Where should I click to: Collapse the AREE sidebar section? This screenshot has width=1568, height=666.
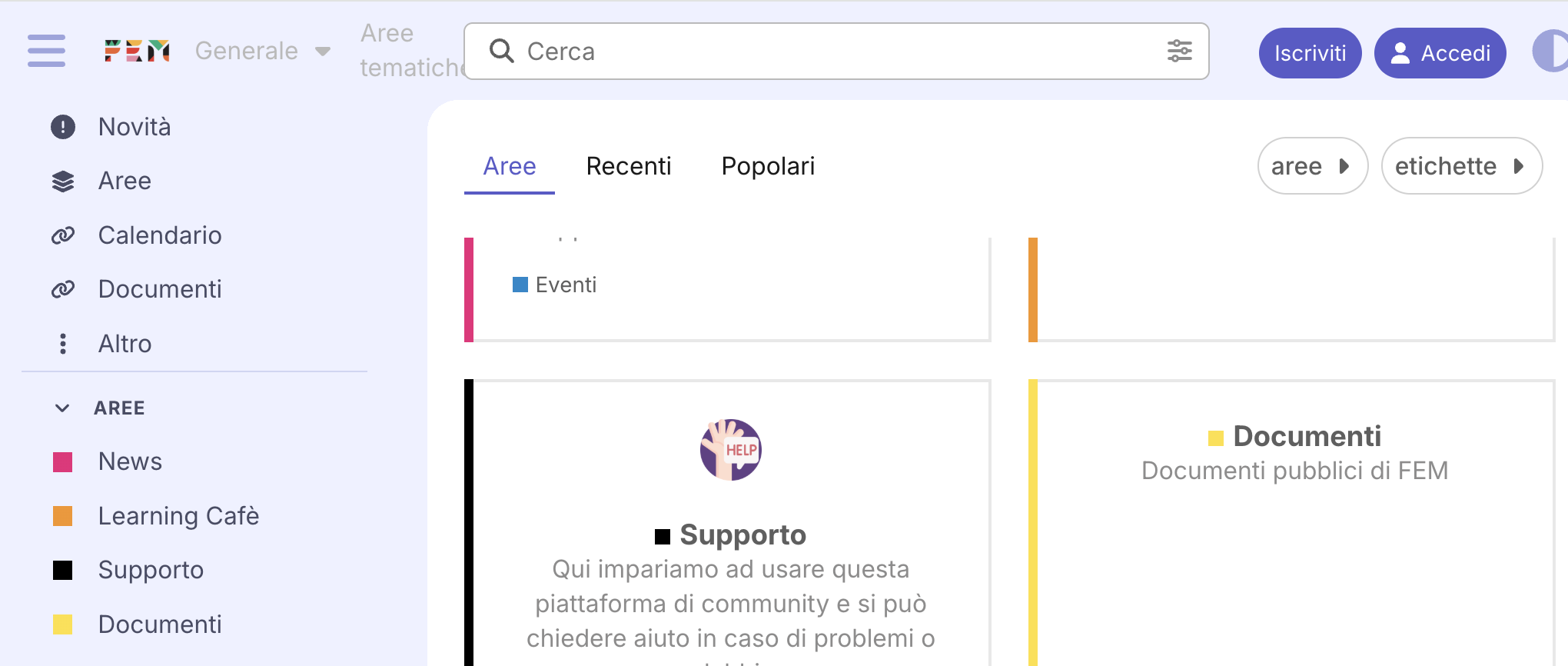(63, 408)
